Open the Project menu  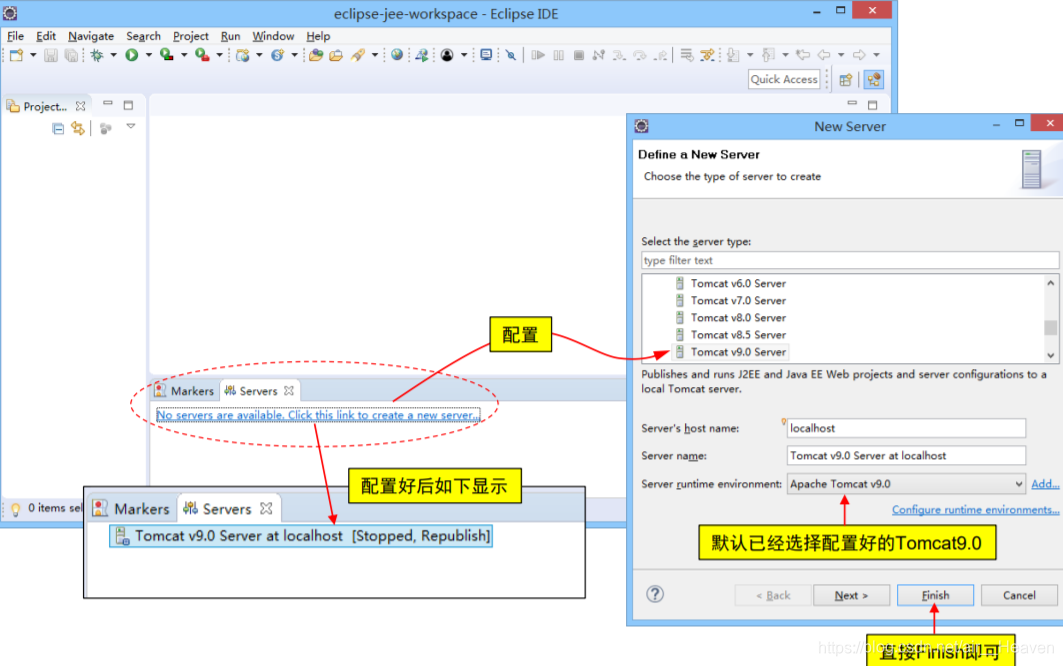pos(190,36)
